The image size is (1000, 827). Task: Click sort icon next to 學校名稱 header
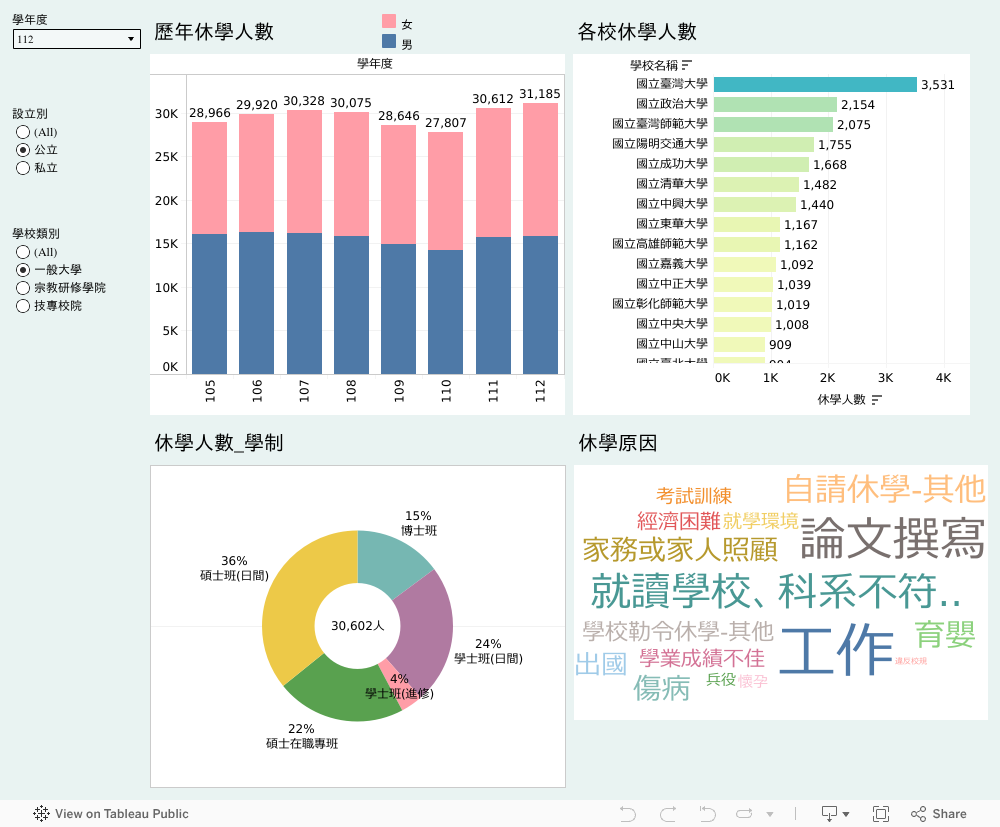point(687,65)
